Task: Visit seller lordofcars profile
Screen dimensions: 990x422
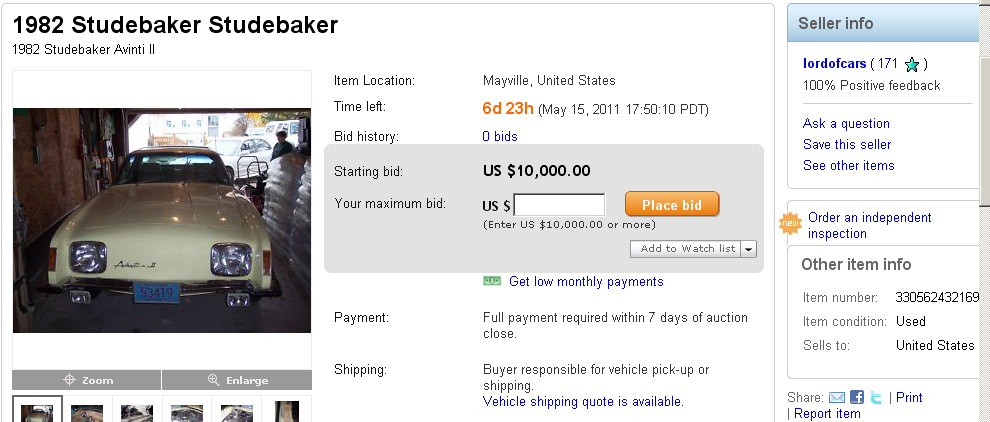Action: click(x=834, y=64)
